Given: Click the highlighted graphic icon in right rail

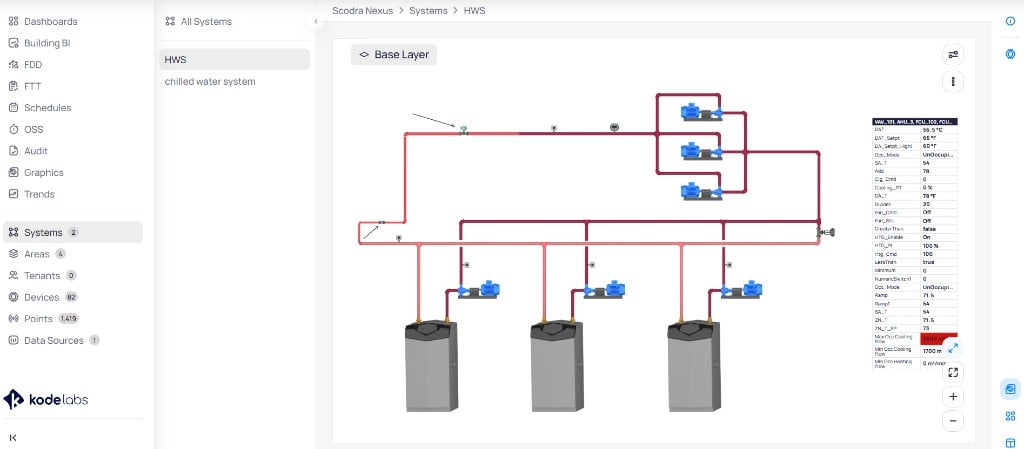Looking at the screenshot, I should pyautogui.click(x=1010, y=390).
